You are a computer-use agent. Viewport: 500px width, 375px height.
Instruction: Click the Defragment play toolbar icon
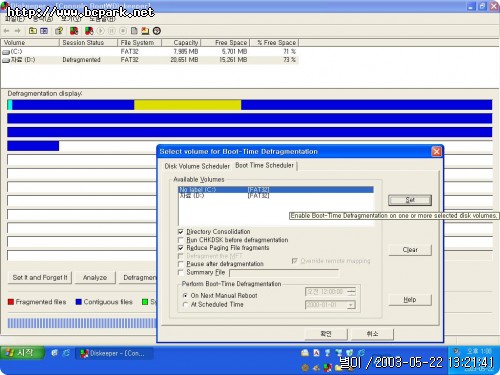[x=100, y=31]
